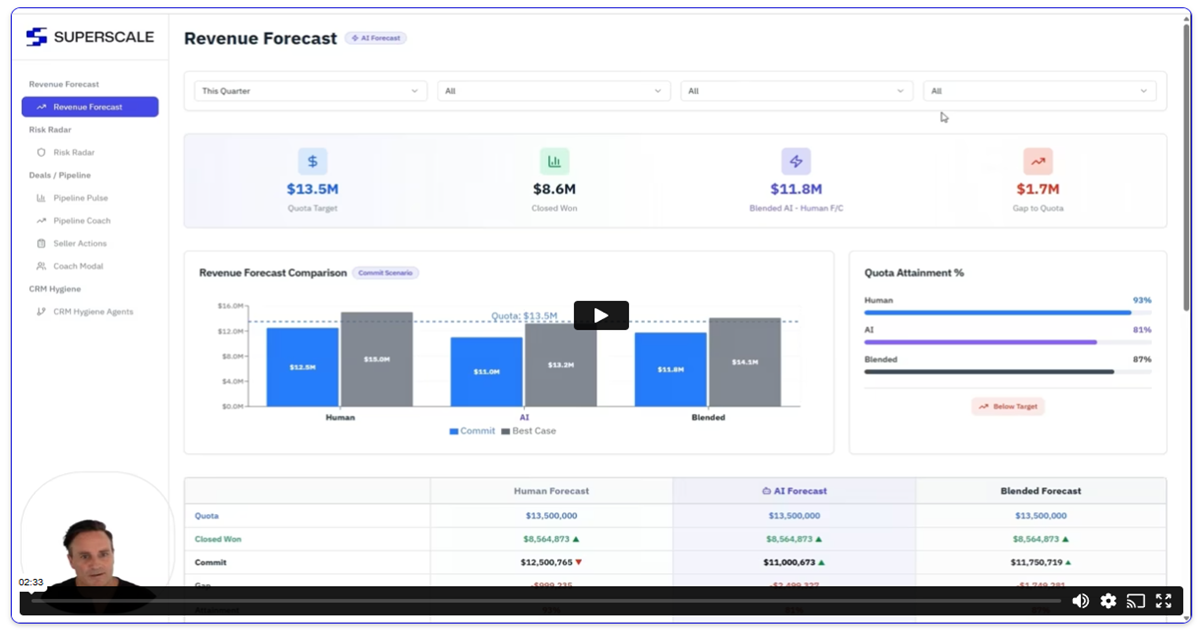Click the Human Commit $12.5M bar
Image resolution: width=1200 pixels, height=630 pixels.
(x=302, y=367)
